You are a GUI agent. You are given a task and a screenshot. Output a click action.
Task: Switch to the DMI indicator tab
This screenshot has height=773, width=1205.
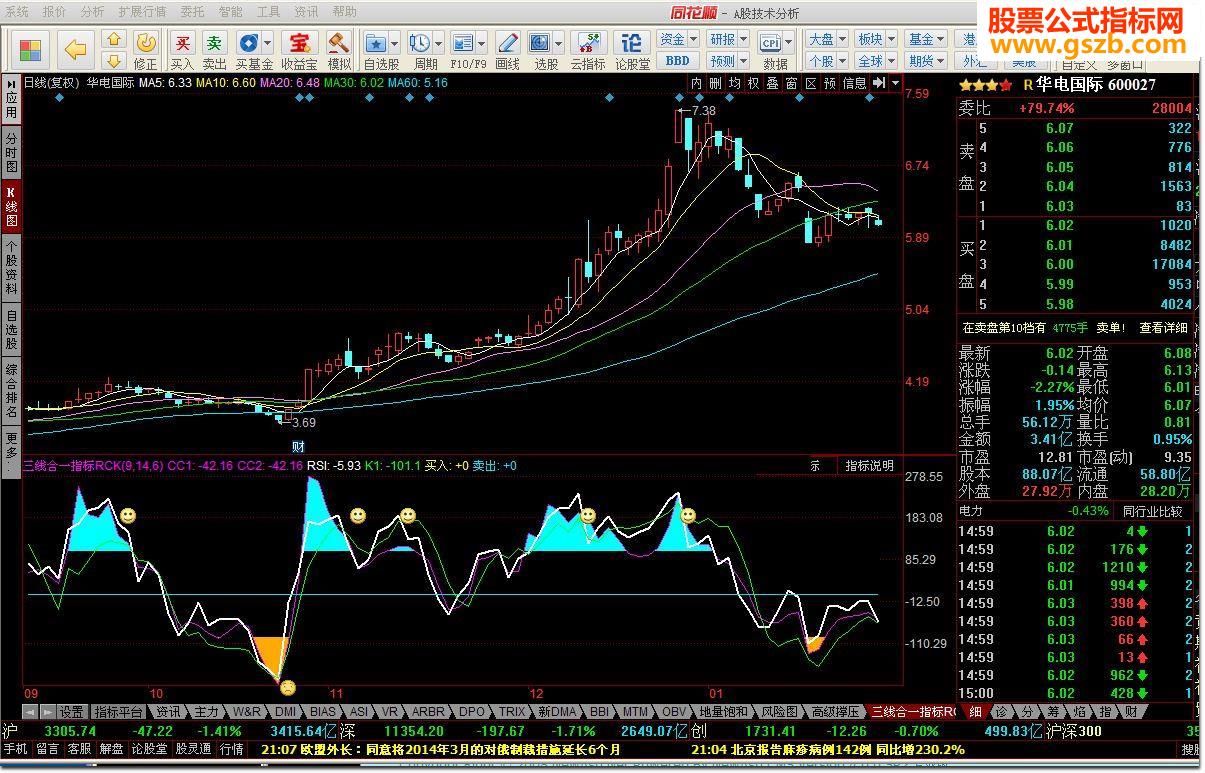click(286, 712)
